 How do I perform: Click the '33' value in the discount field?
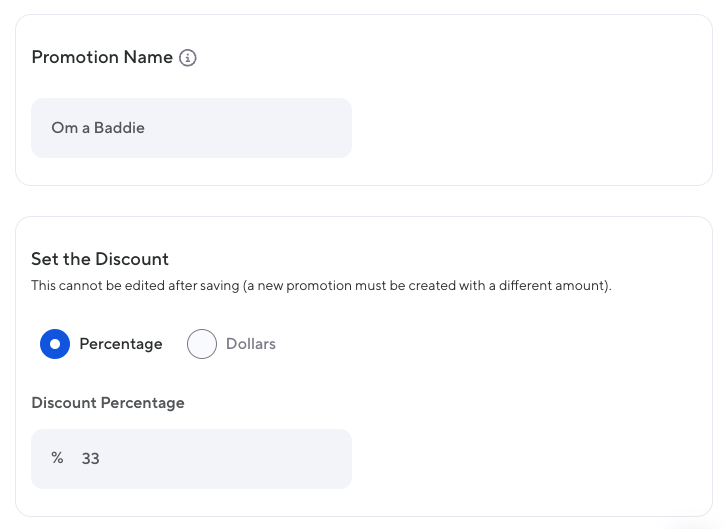point(91,459)
